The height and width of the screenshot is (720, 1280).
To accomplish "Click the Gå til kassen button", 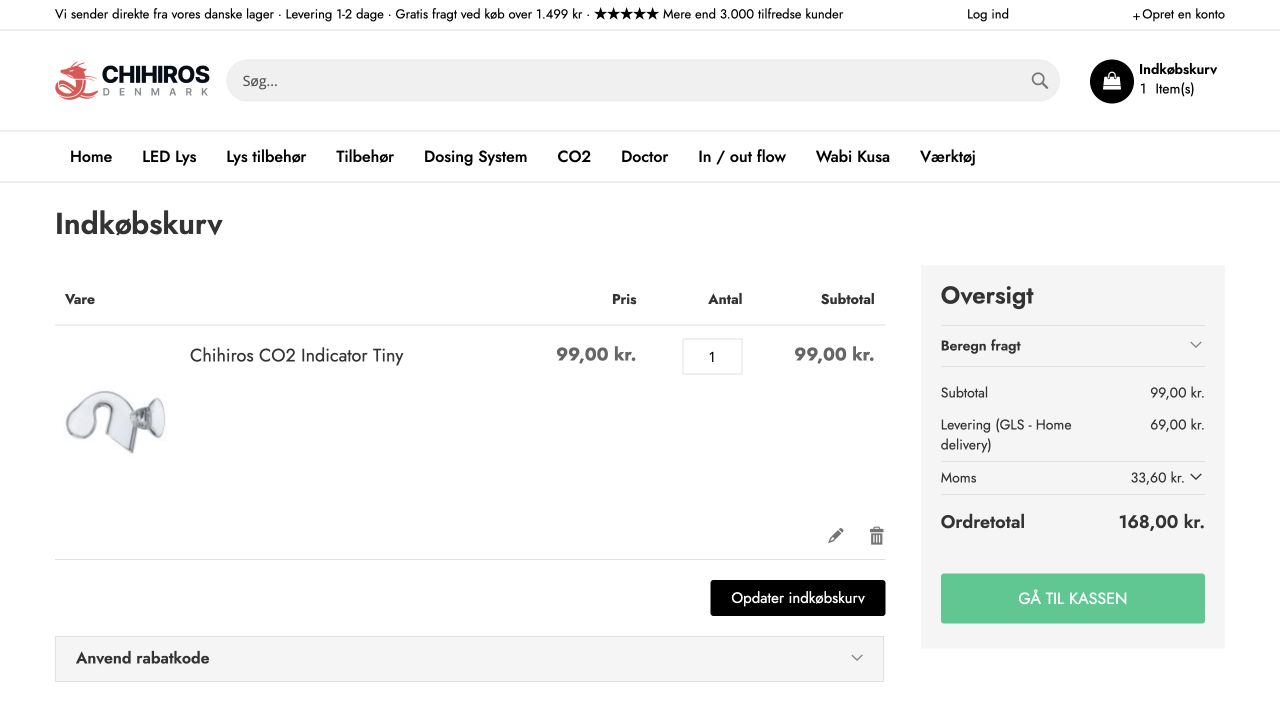I will [x=1072, y=598].
